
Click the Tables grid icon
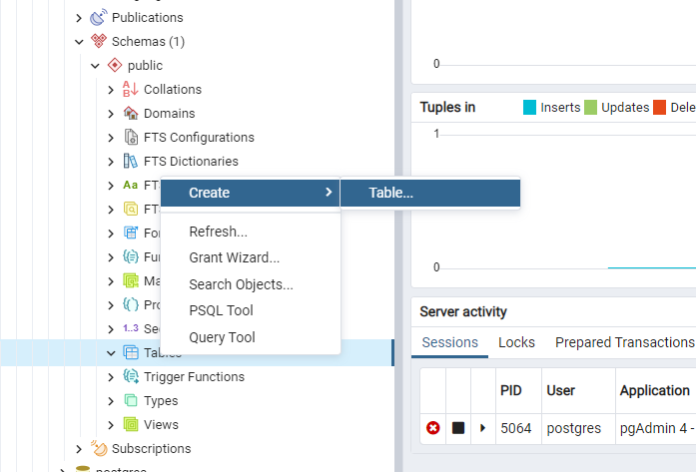coord(130,353)
